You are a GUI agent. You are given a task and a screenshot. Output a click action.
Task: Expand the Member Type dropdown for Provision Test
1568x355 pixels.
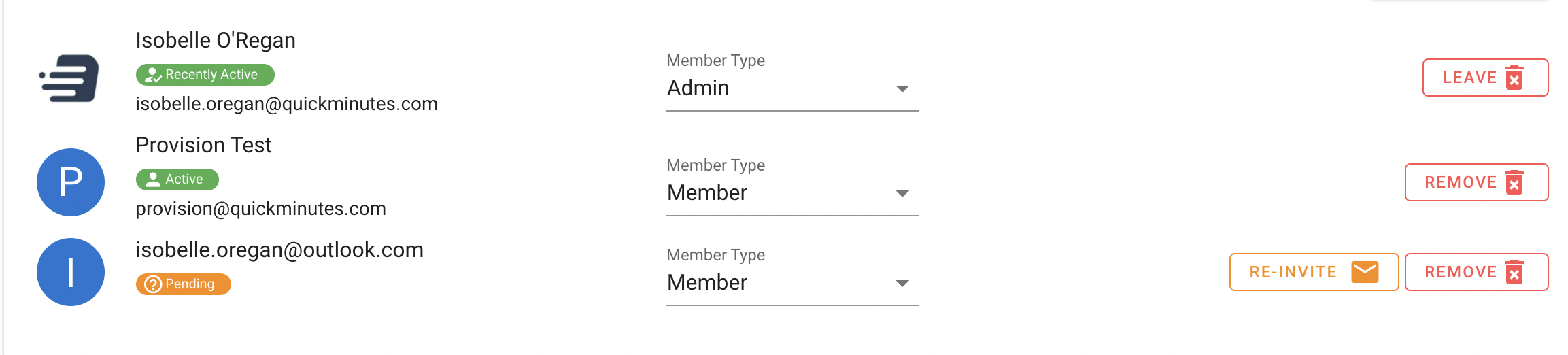[793, 193]
